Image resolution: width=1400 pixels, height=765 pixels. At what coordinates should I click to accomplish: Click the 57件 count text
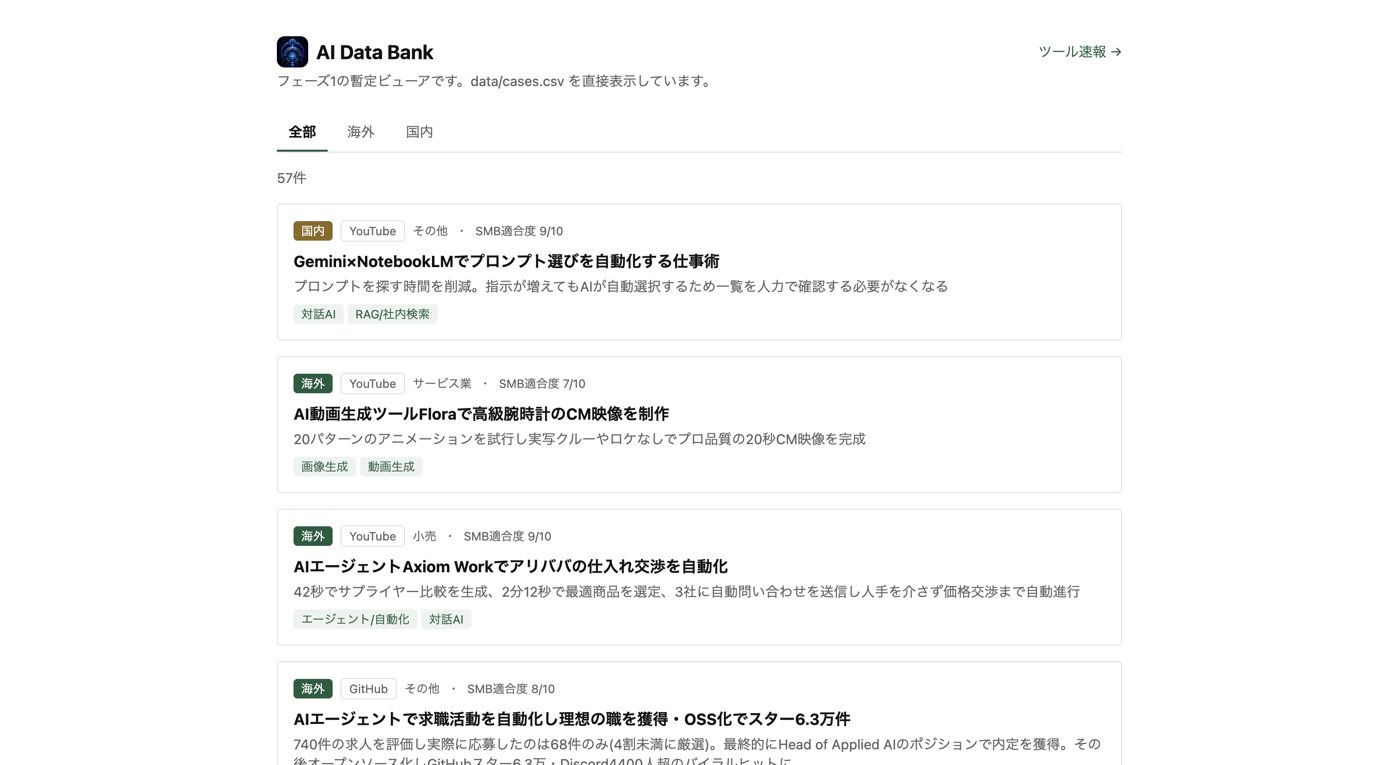pos(292,178)
